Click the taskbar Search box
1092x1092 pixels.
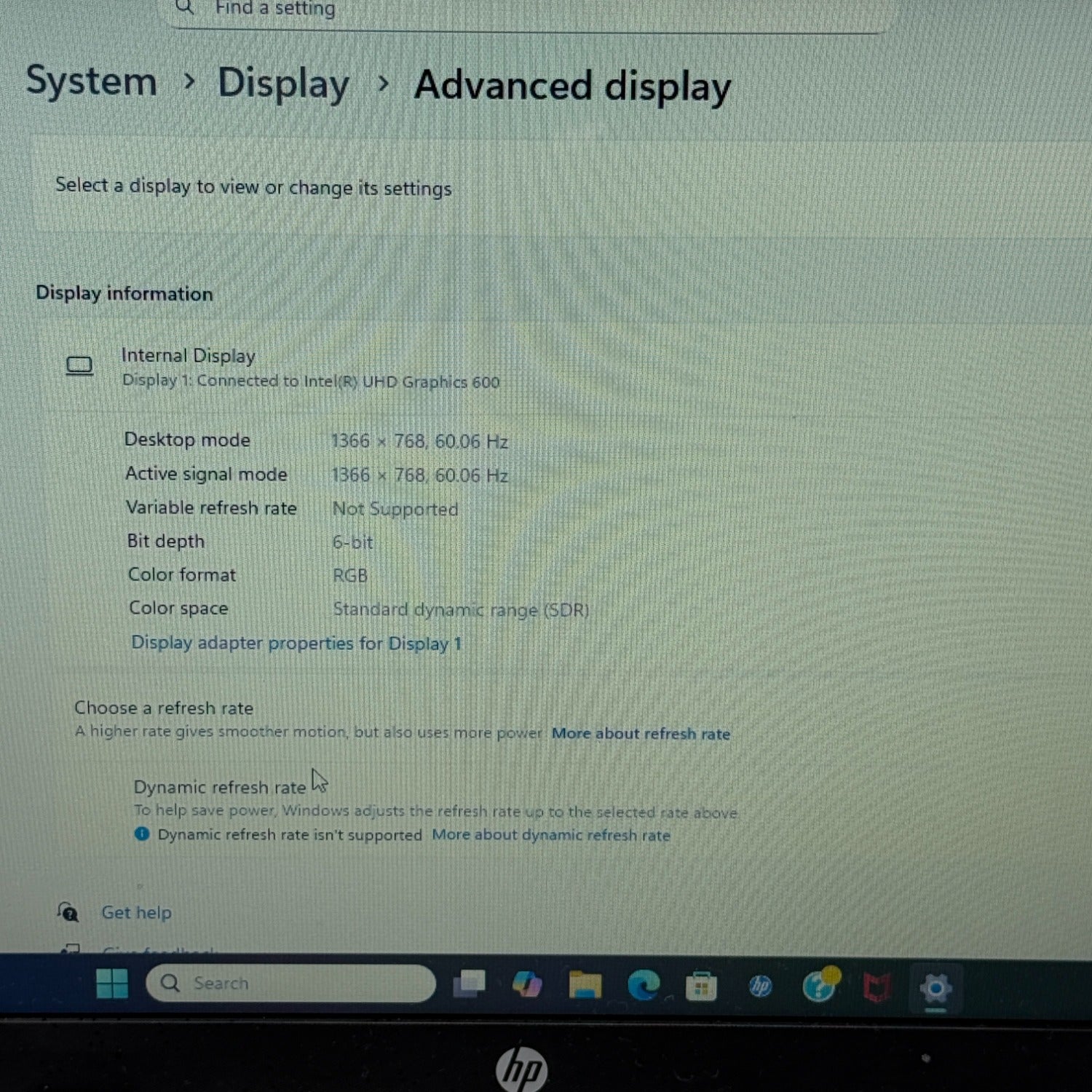[x=291, y=984]
